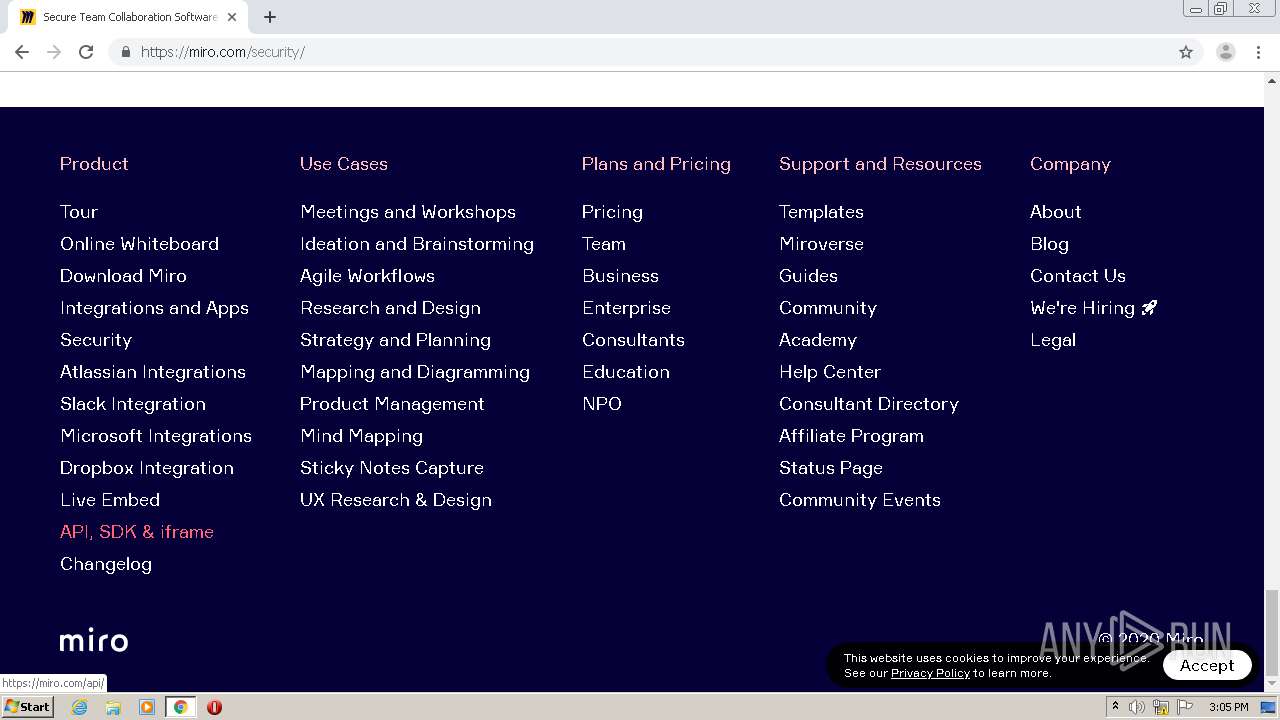This screenshot has width=1280, height=720.
Task: Open Internet Explorer from the taskbar
Action: coord(80,707)
